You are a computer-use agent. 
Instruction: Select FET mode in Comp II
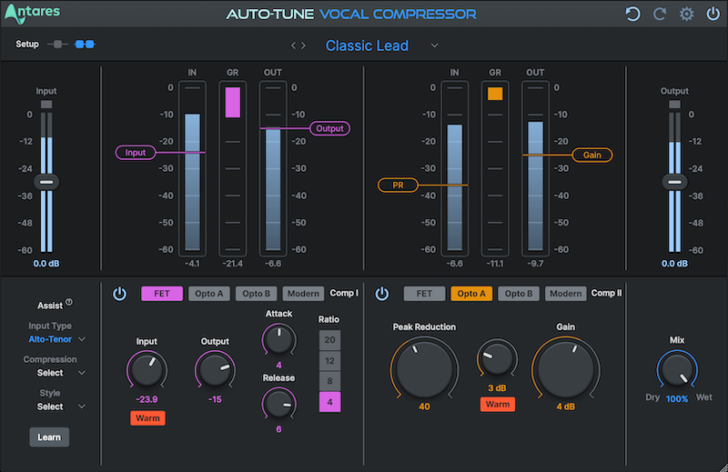[x=424, y=293]
